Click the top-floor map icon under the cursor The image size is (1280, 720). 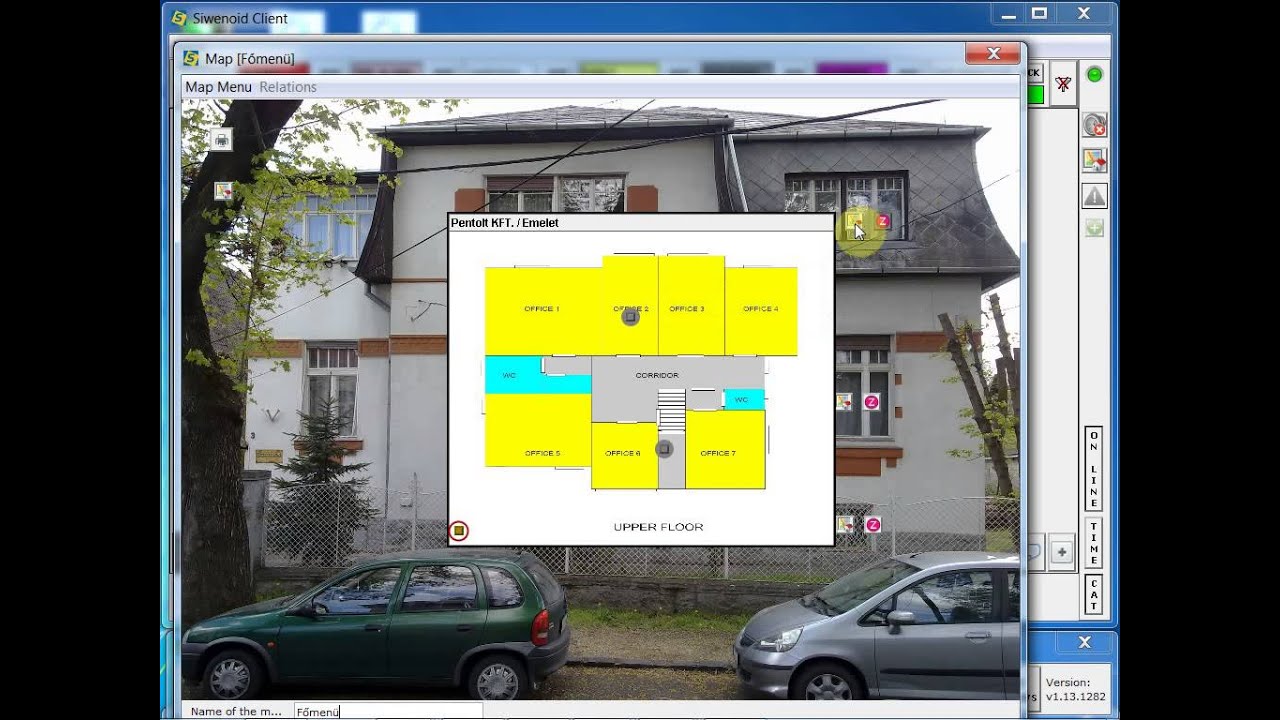tap(855, 222)
